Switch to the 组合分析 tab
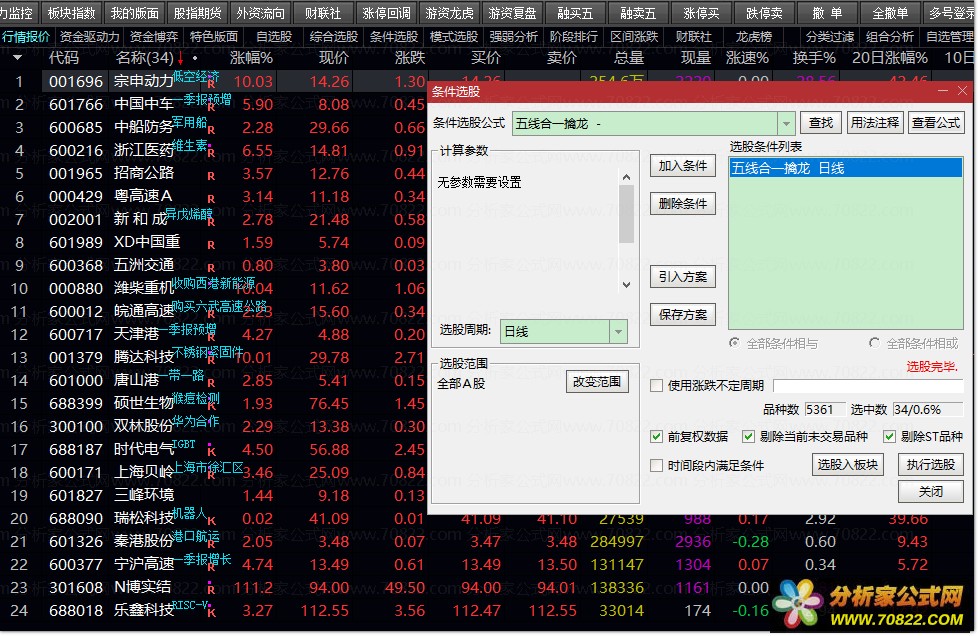980x636 pixels. [890, 37]
